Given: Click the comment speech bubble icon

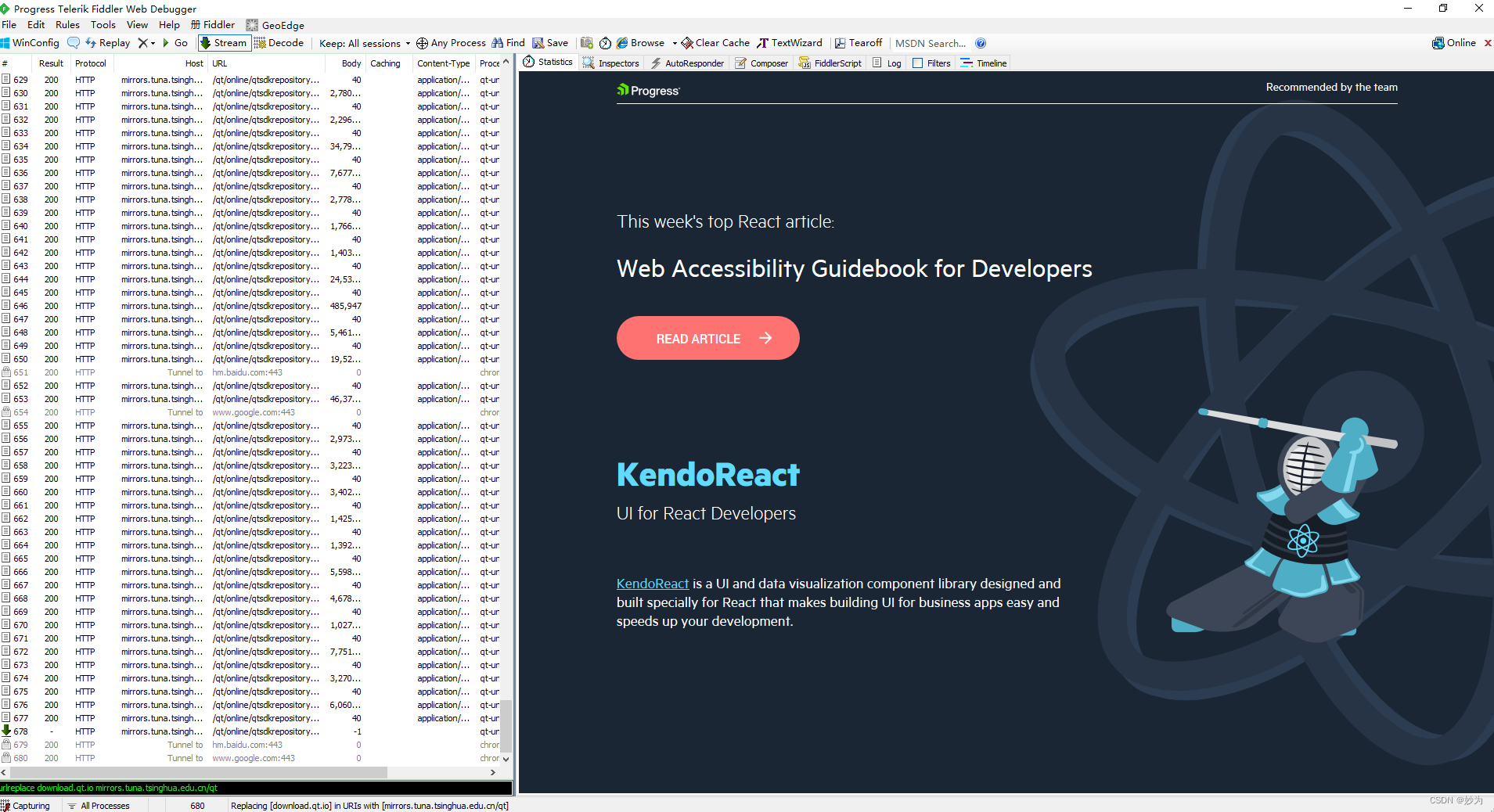Looking at the screenshot, I should 74,43.
